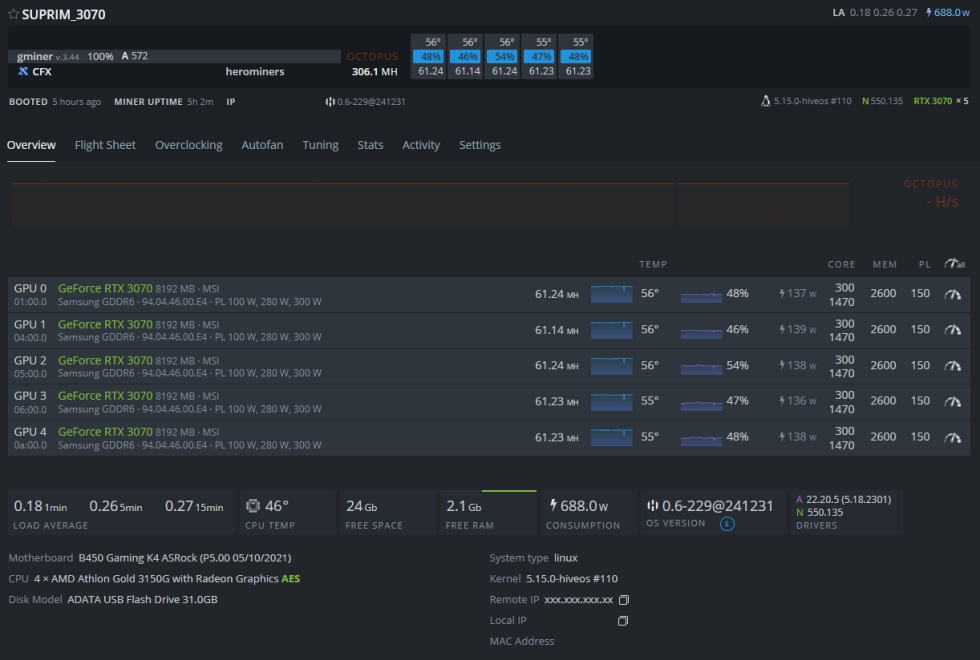Click the Hive version icon in the header bar
Screen dimensions: 980x660
(x=330, y=101)
